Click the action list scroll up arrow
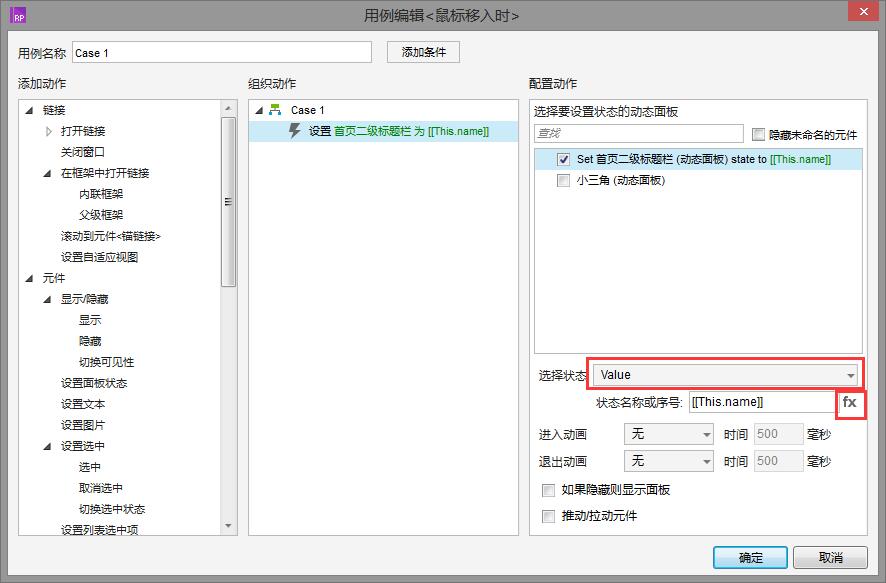This screenshot has width=886, height=583. tap(228, 108)
